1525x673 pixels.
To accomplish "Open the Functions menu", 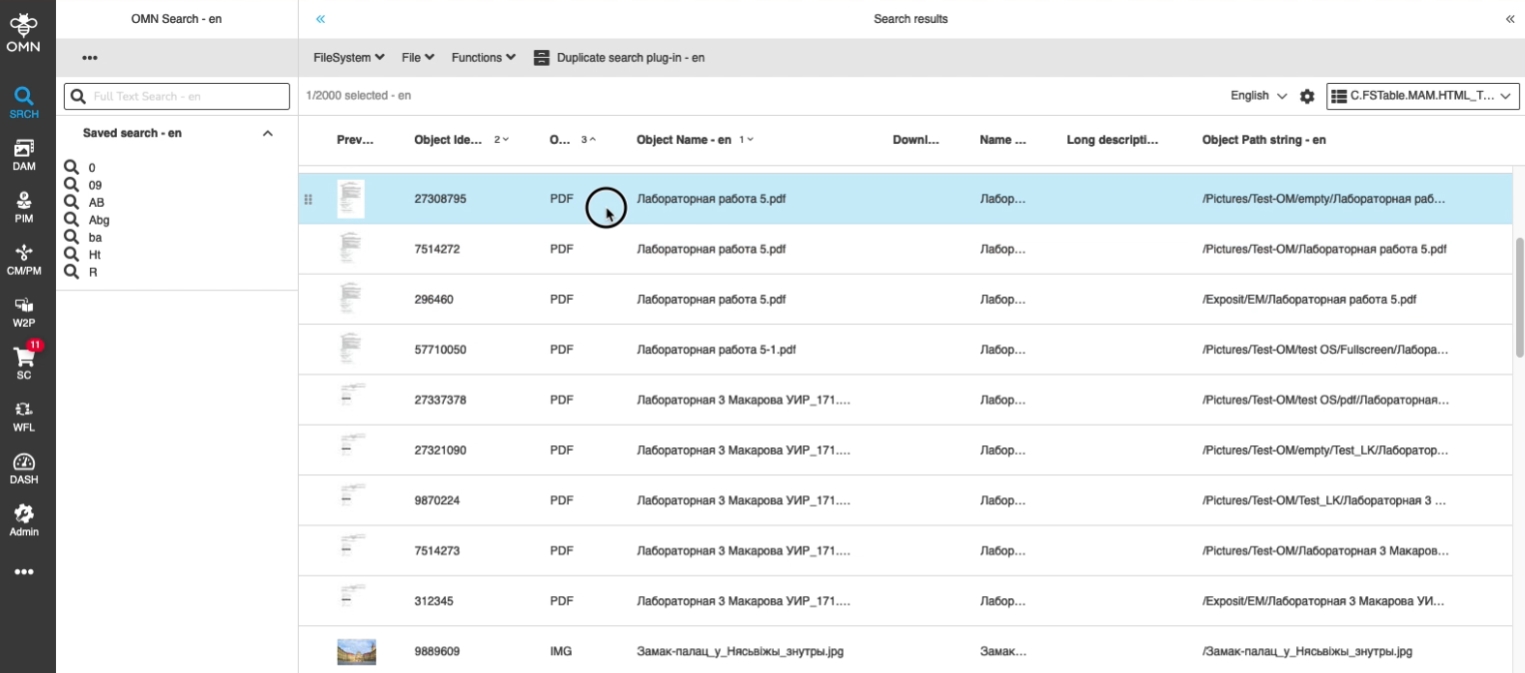I will click(x=483, y=58).
